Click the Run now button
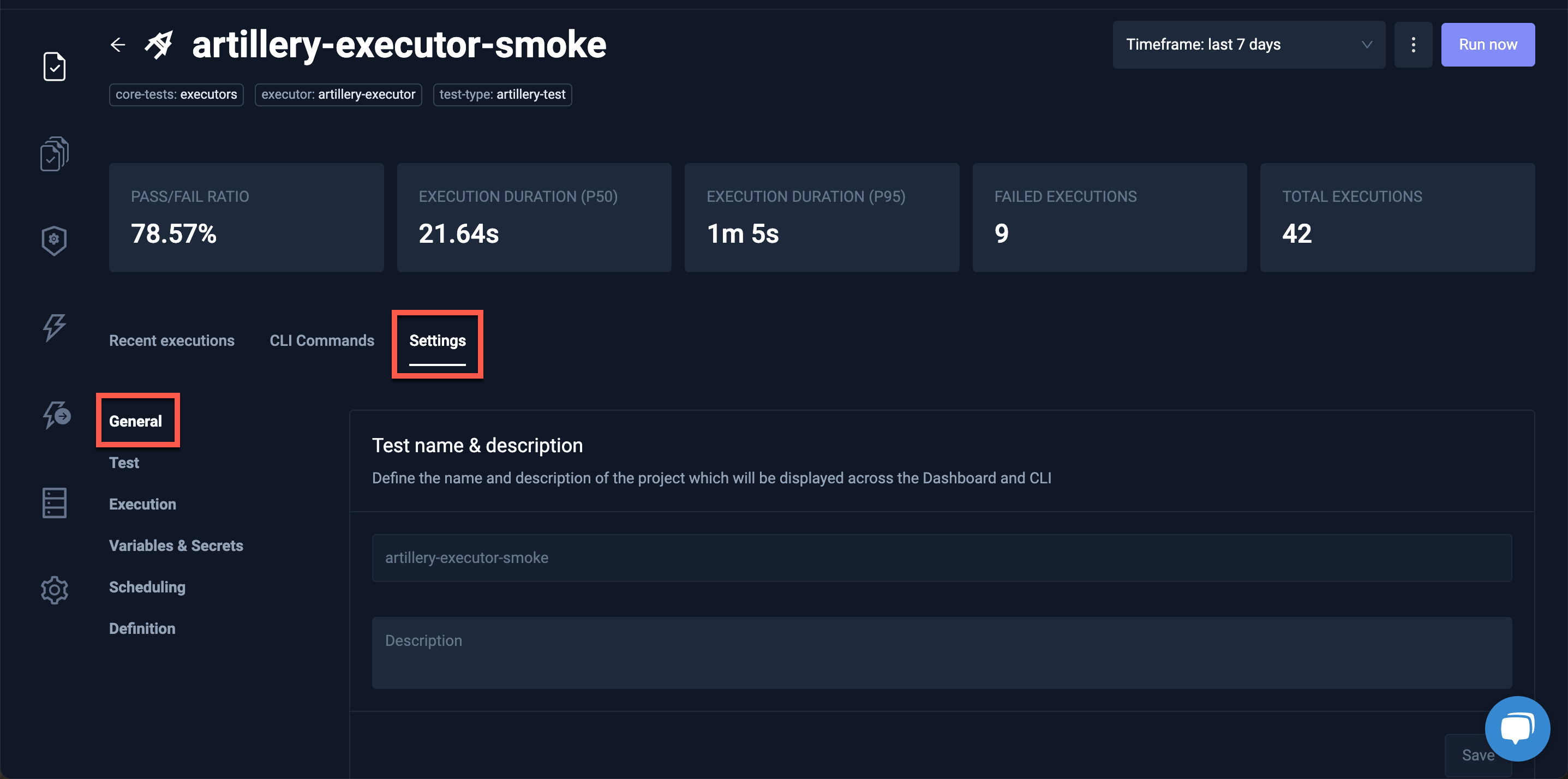 click(1488, 44)
